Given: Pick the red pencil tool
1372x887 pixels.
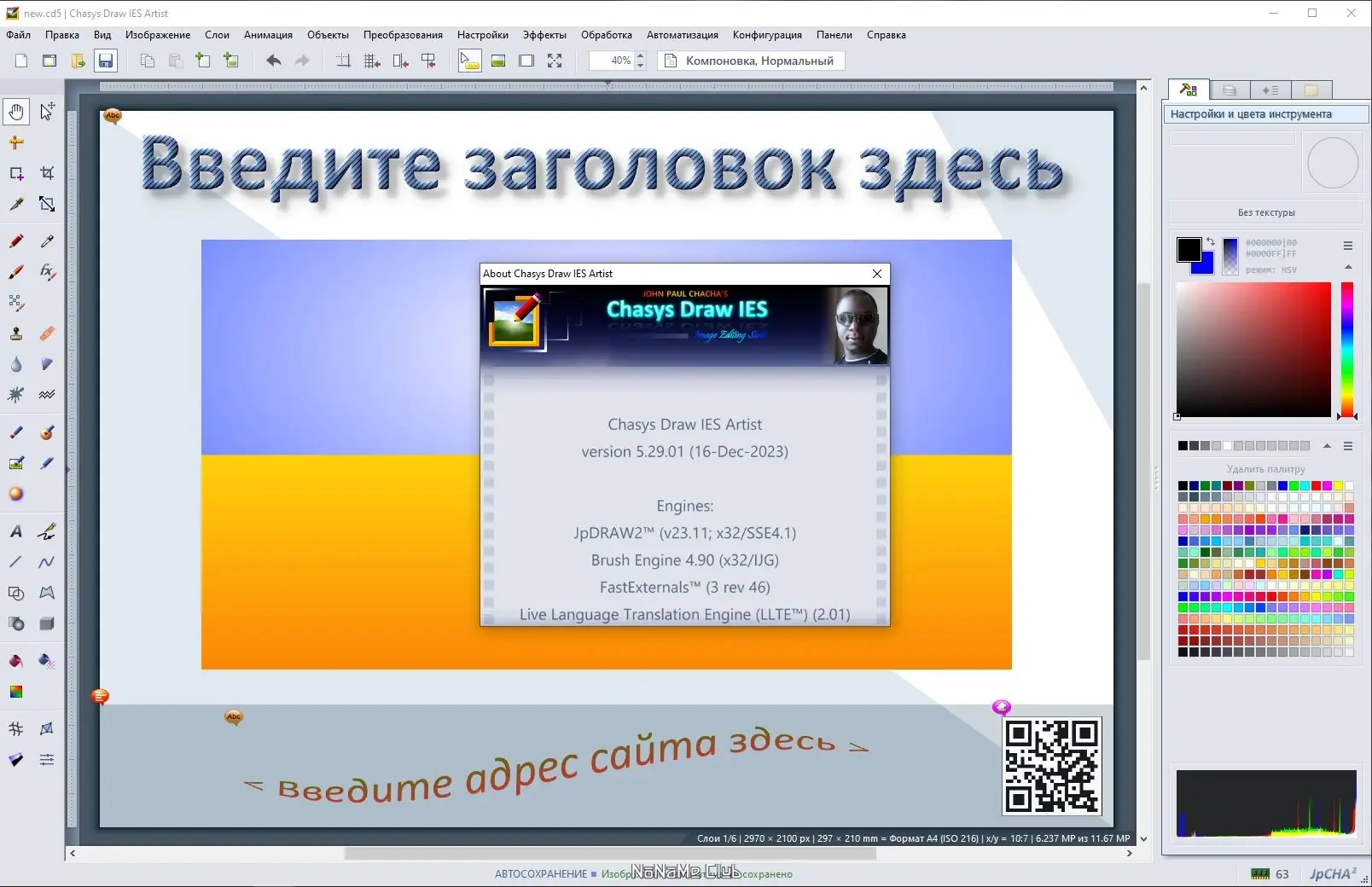Looking at the screenshot, I should point(16,241).
